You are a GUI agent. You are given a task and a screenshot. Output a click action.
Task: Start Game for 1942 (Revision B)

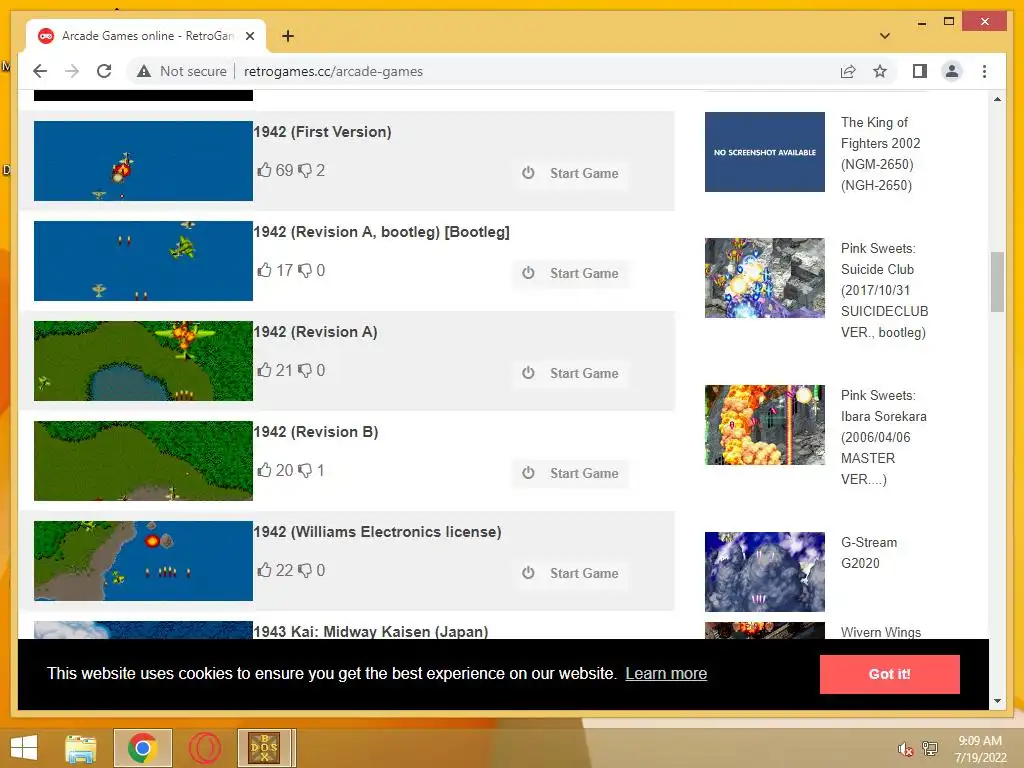point(570,473)
